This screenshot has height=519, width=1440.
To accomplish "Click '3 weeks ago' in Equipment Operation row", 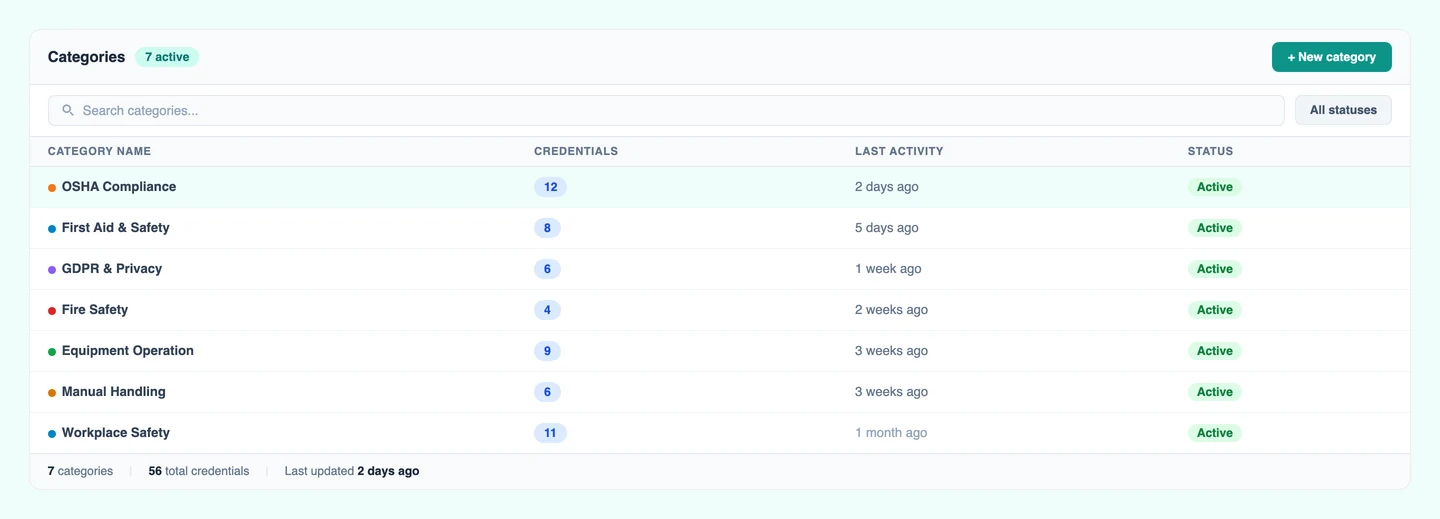I will coord(891,351).
